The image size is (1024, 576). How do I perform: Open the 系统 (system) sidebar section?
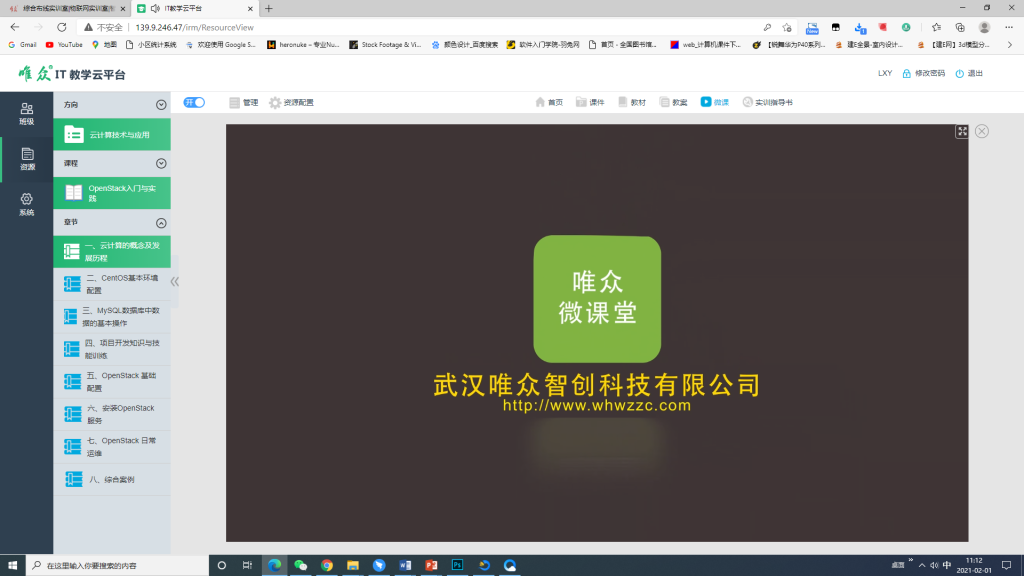[x=26, y=204]
